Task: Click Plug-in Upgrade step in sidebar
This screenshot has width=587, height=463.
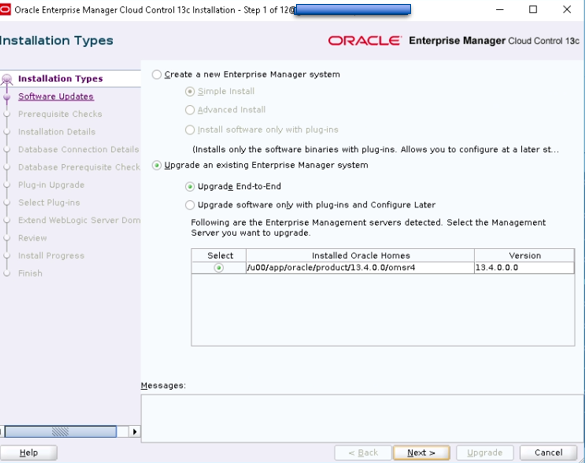Action: pos(51,185)
